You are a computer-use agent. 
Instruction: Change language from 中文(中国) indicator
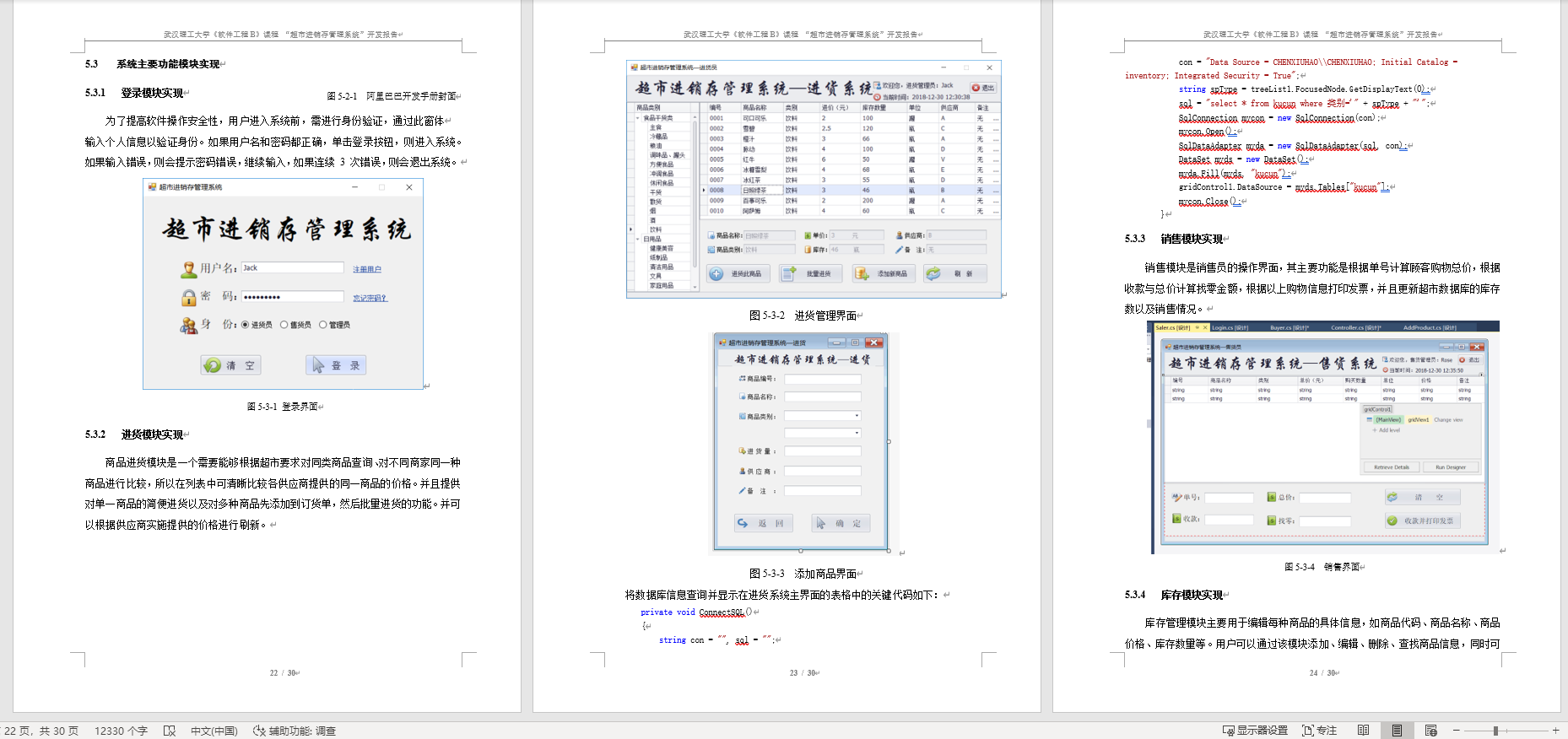click(214, 731)
